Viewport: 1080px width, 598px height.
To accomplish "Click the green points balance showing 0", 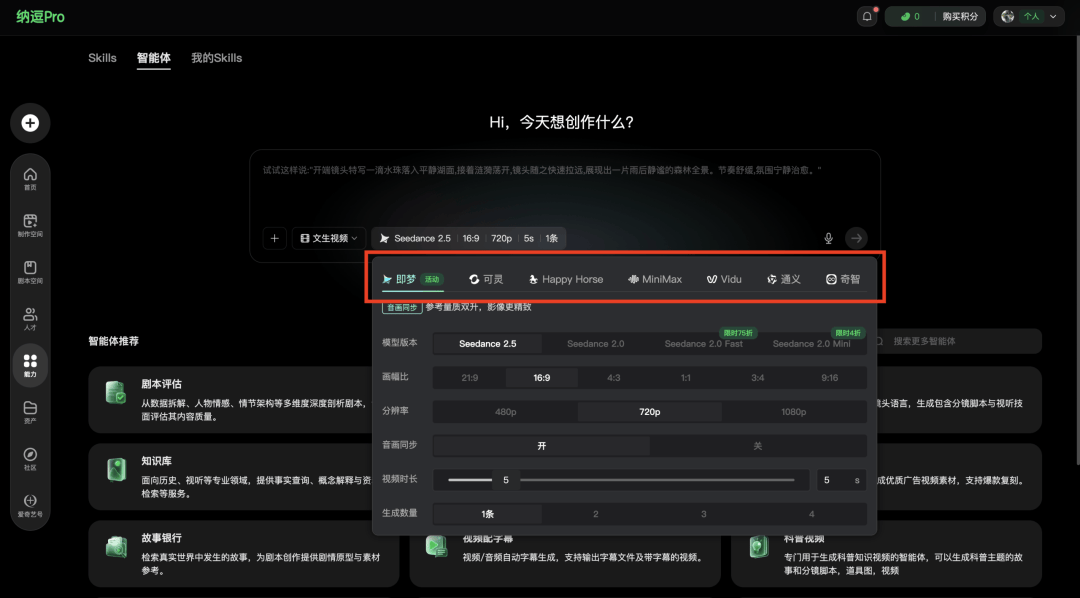I will (x=910, y=17).
